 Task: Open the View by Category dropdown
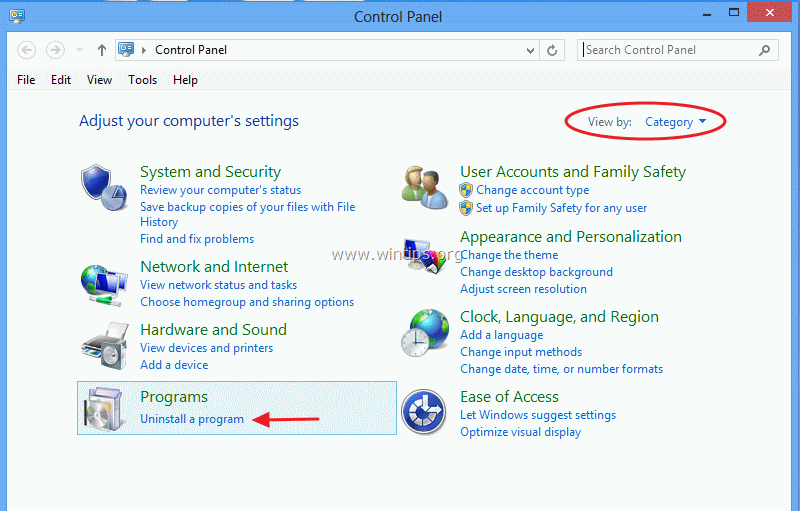coord(676,122)
